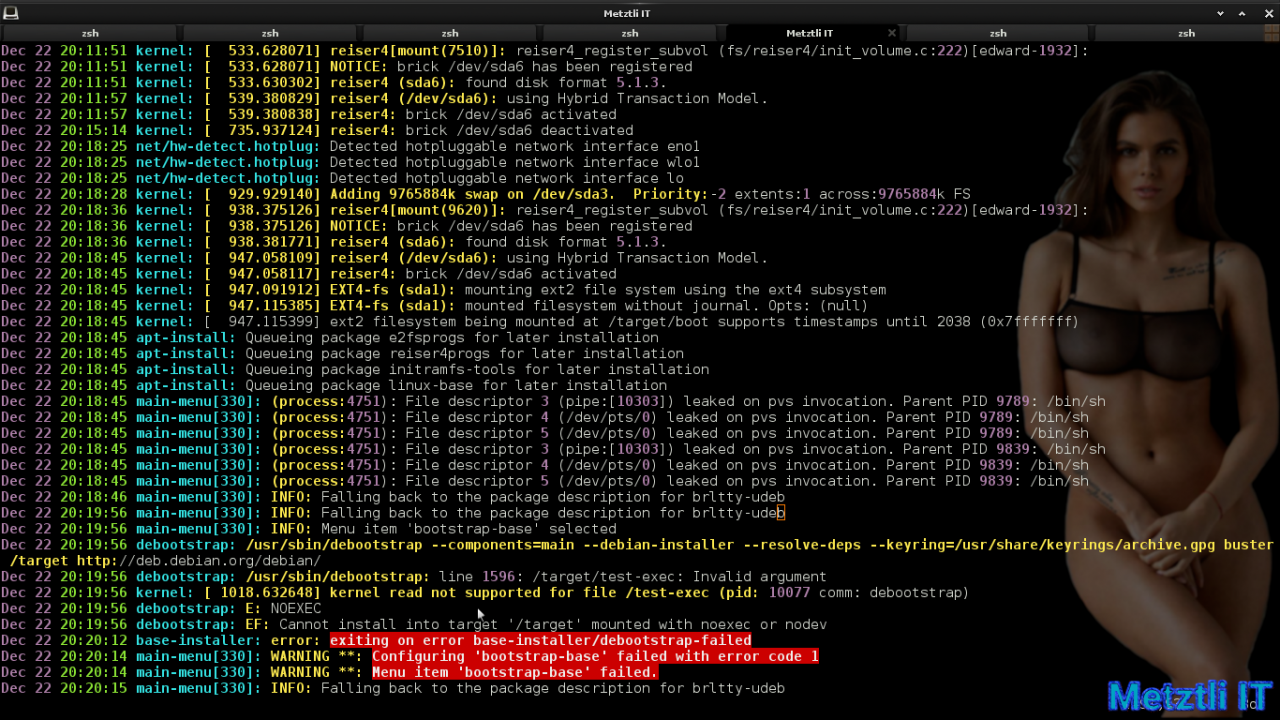1280x720 pixels.
Task: Select the Metztli IT tab
Action: pyautogui.click(x=810, y=33)
